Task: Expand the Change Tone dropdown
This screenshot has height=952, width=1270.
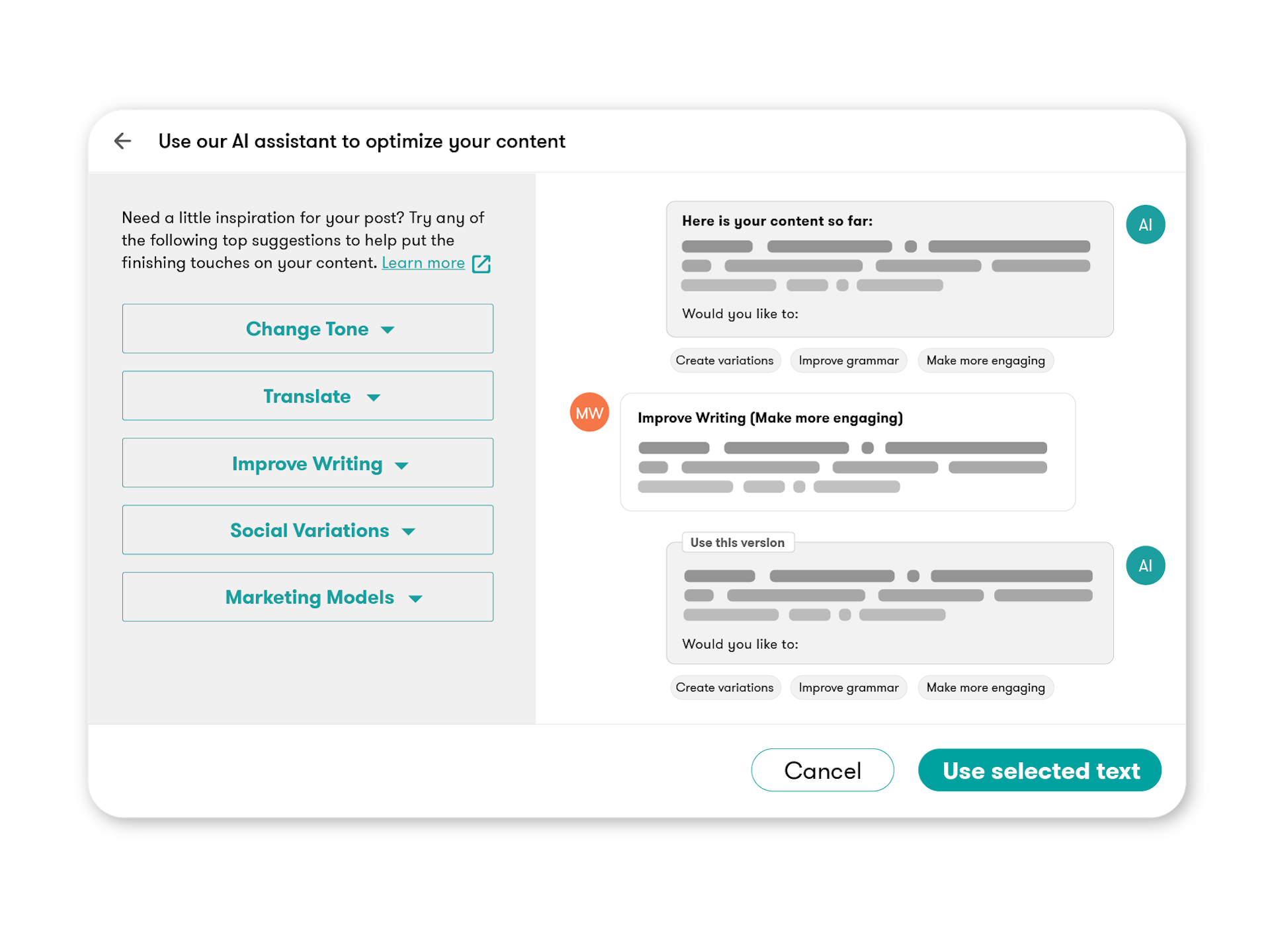Action: 308,329
